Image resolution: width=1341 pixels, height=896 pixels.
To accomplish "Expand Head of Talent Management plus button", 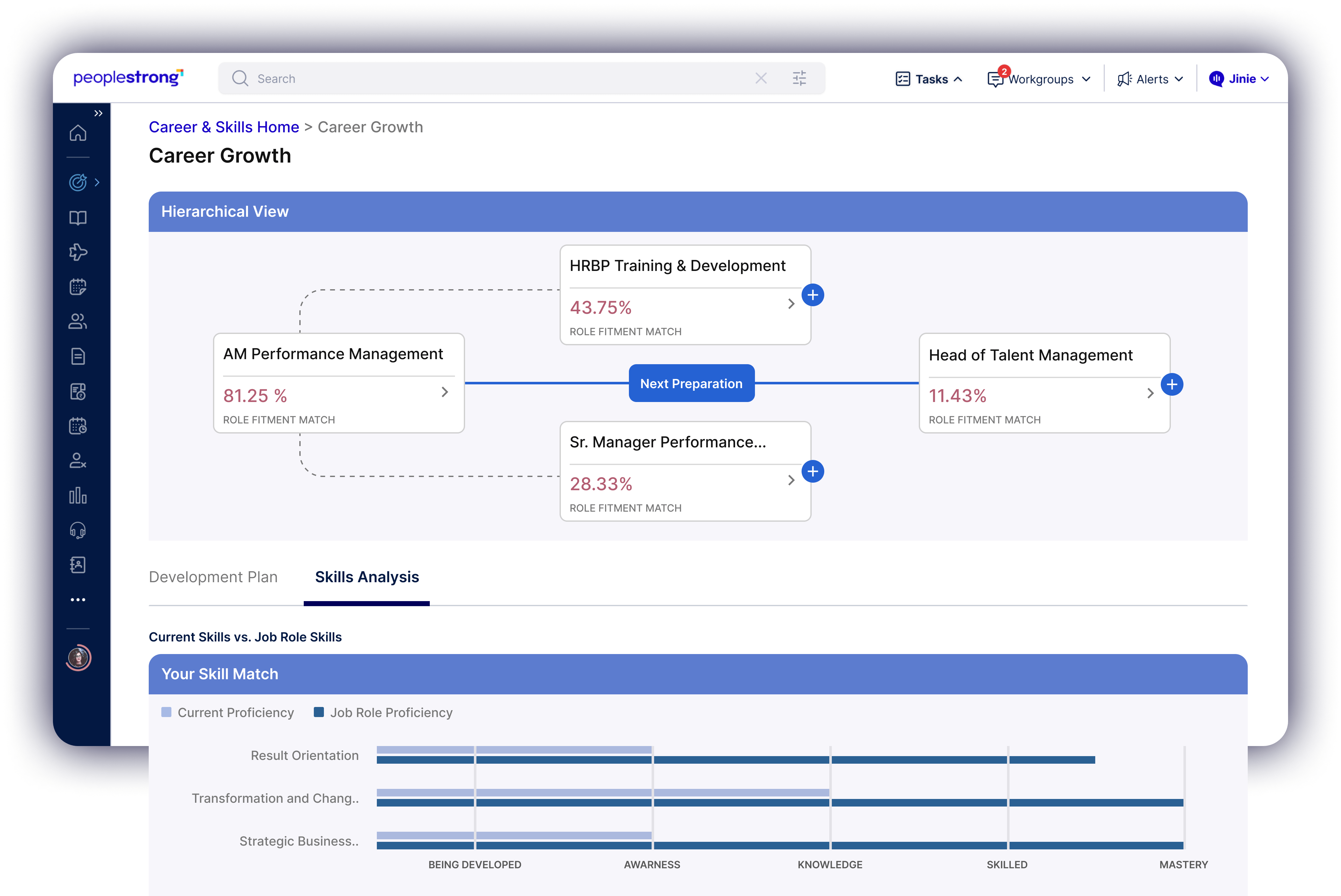I will [1171, 385].
